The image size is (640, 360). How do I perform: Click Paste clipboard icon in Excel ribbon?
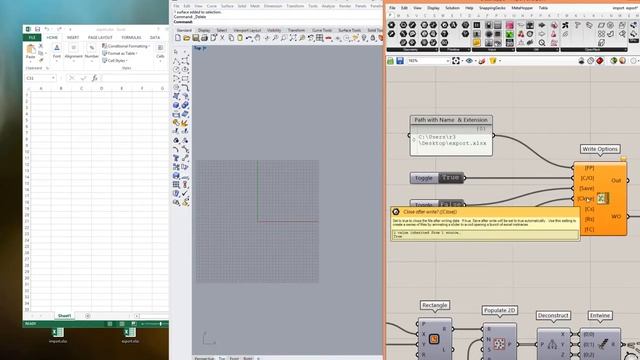point(31,49)
